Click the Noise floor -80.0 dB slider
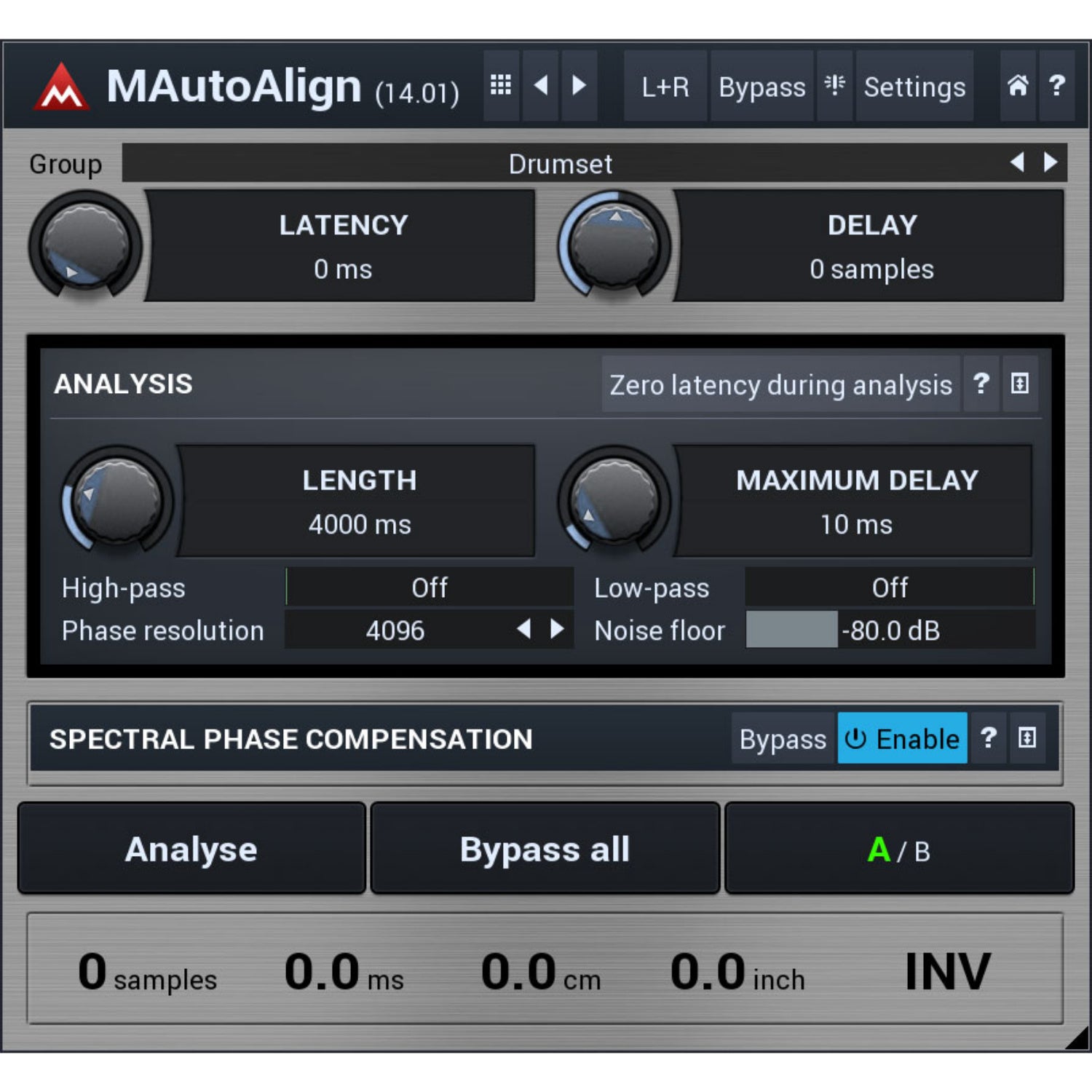Image resolution: width=1092 pixels, height=1092 pixels. pos(890,630)
